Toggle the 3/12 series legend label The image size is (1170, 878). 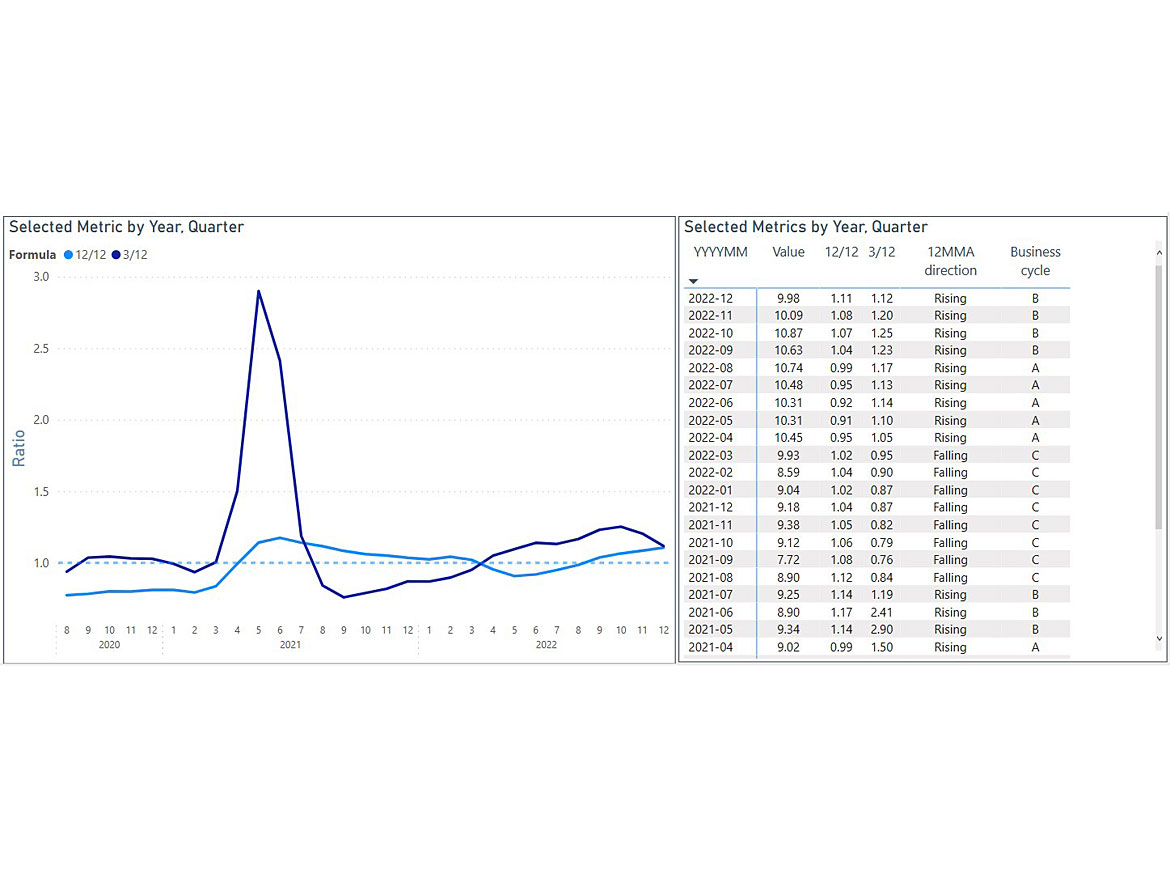click(x=135, y=255)
